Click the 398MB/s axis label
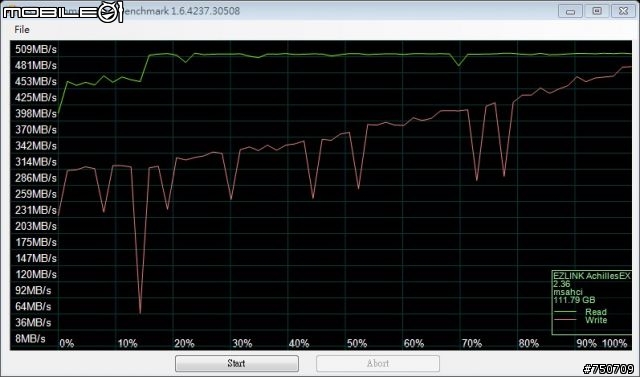 tap(36, 113)
